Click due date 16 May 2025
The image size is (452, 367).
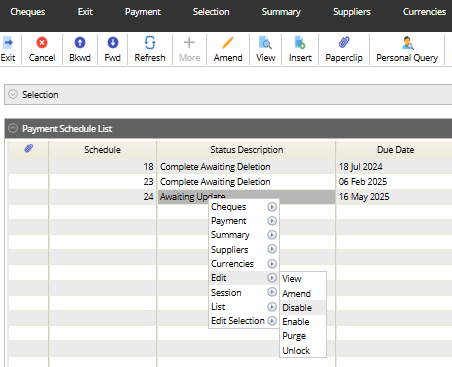[364, 197]
